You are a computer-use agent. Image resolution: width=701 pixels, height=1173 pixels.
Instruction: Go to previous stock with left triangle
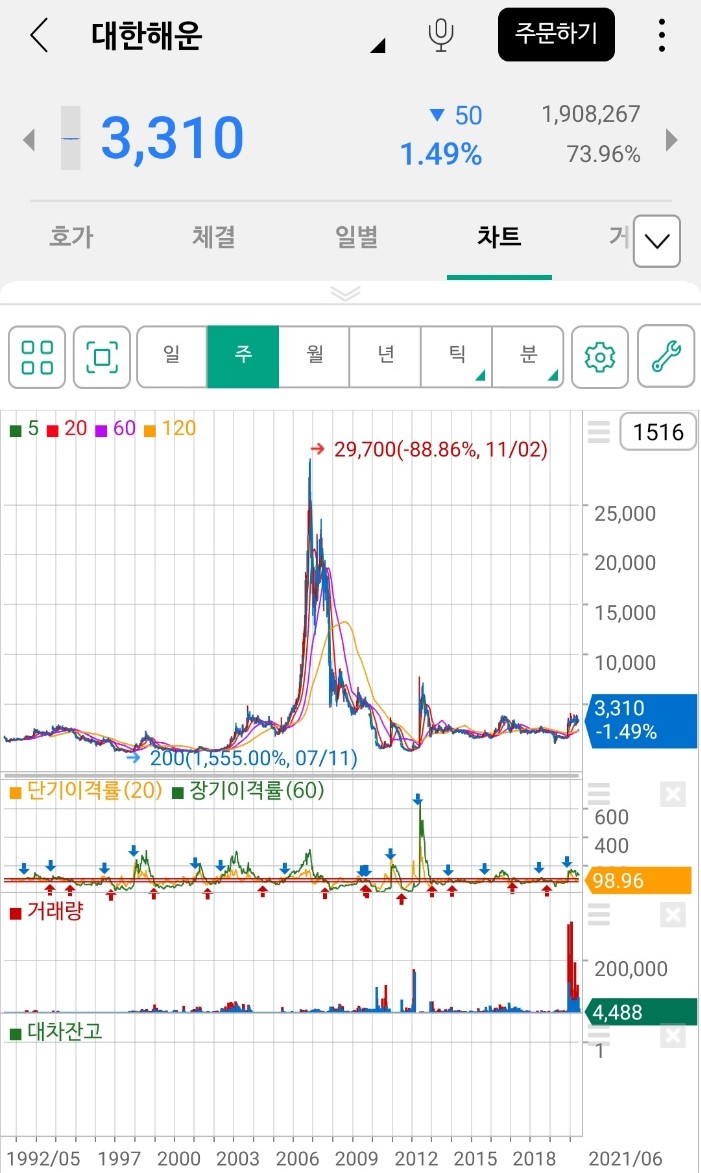(x=29, y=139)
